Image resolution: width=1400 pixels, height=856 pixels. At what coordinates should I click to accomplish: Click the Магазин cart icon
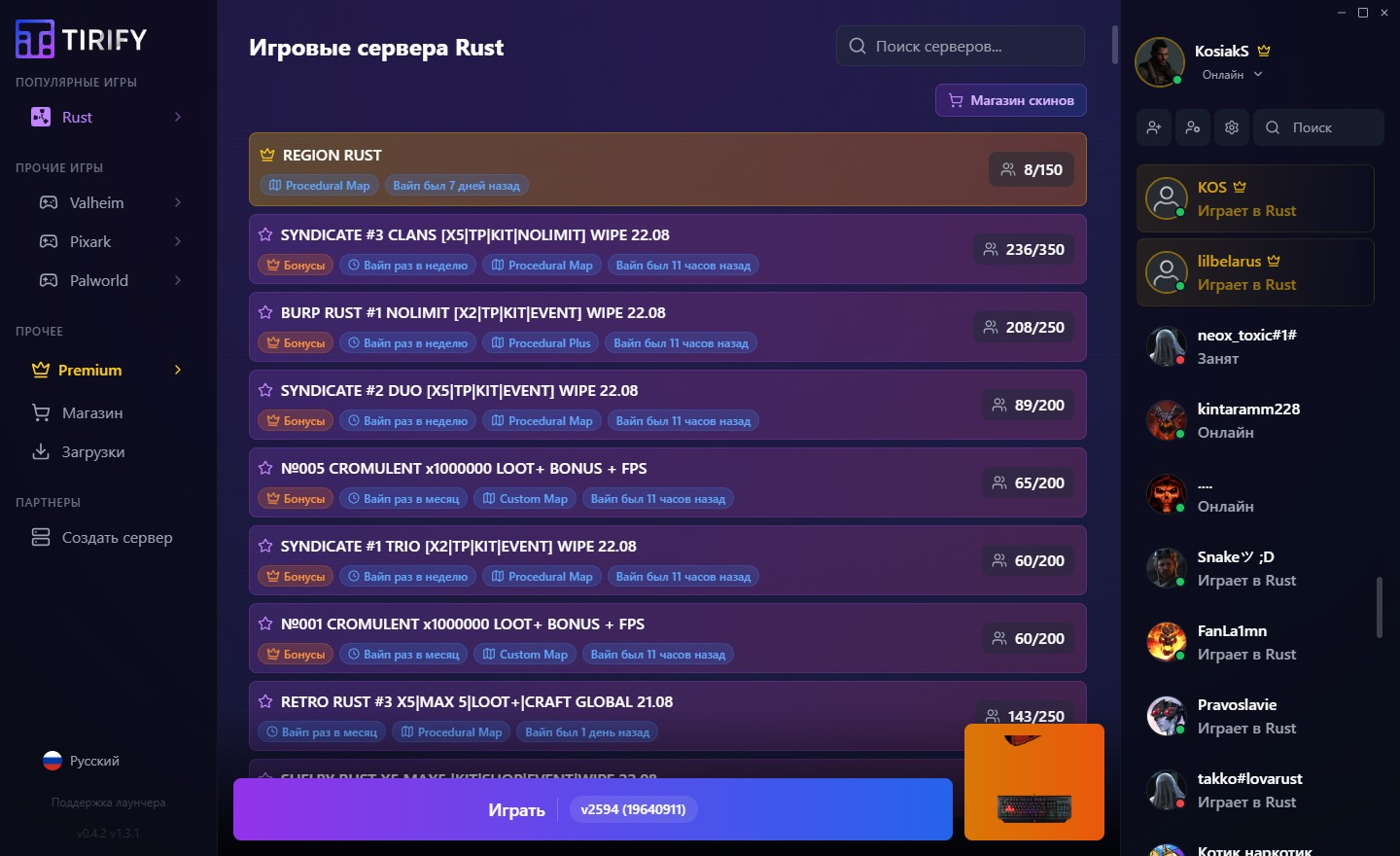pyautogui.click(x=41, y=412)
